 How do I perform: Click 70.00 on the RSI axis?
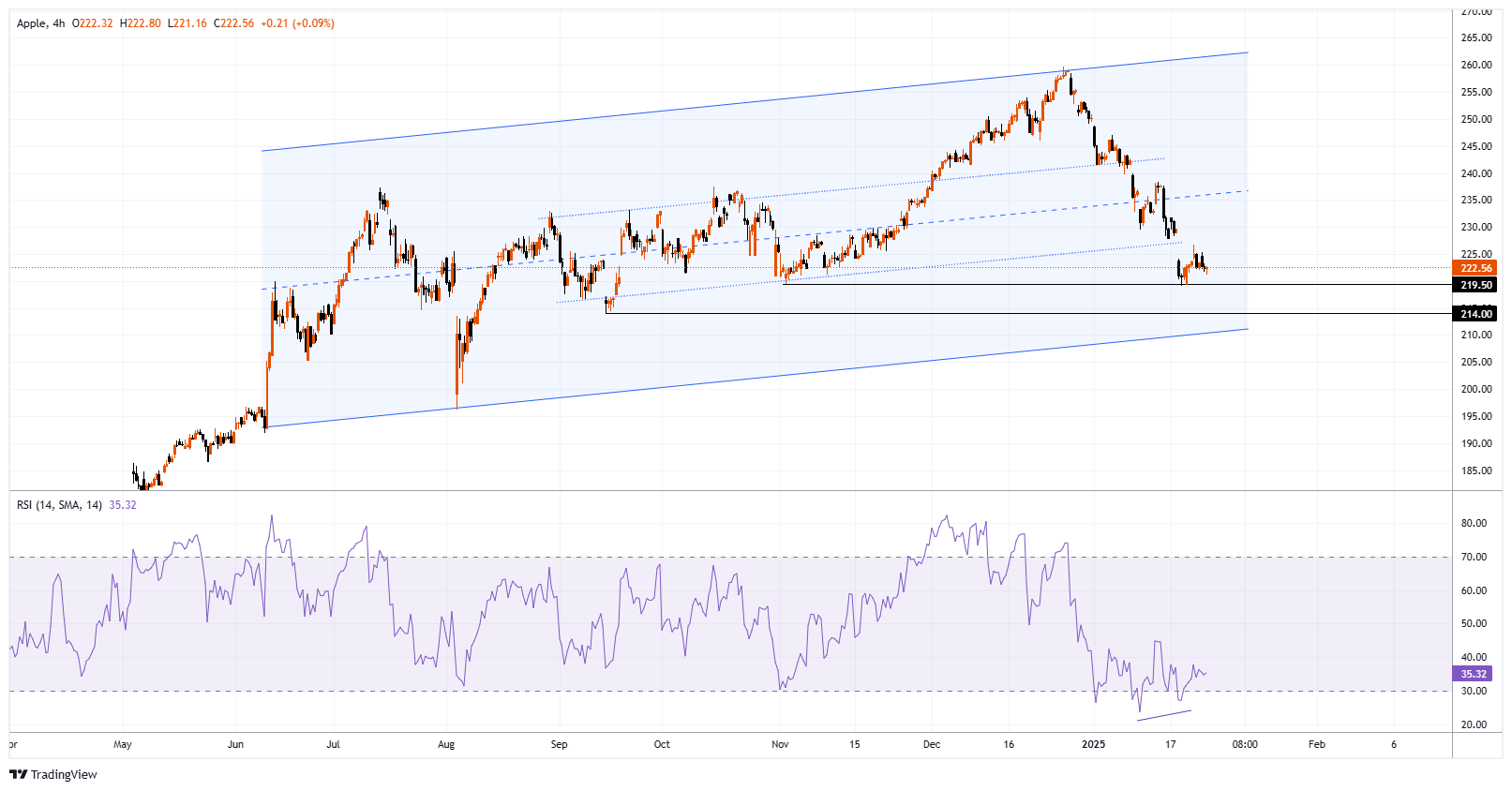point(1474,558)
